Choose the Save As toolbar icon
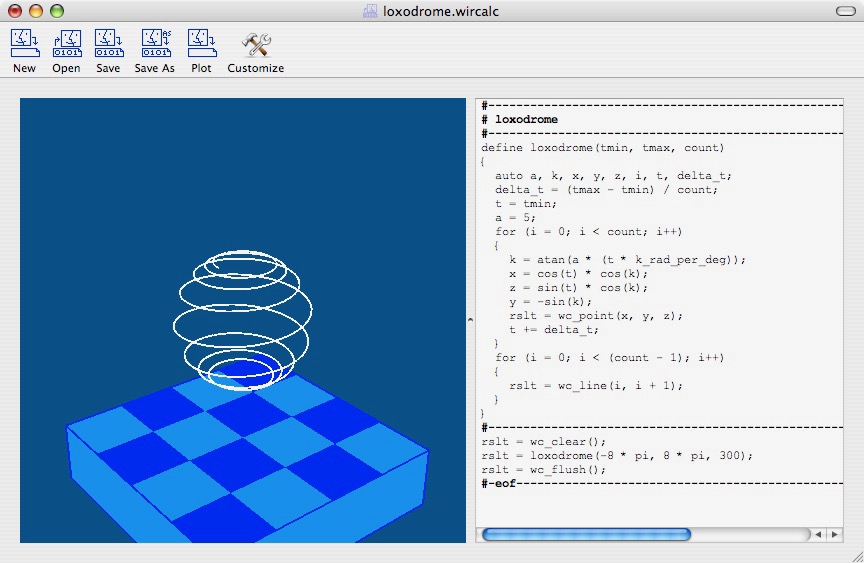This screenshot has width=864, height=563. [x=155, y=44]
